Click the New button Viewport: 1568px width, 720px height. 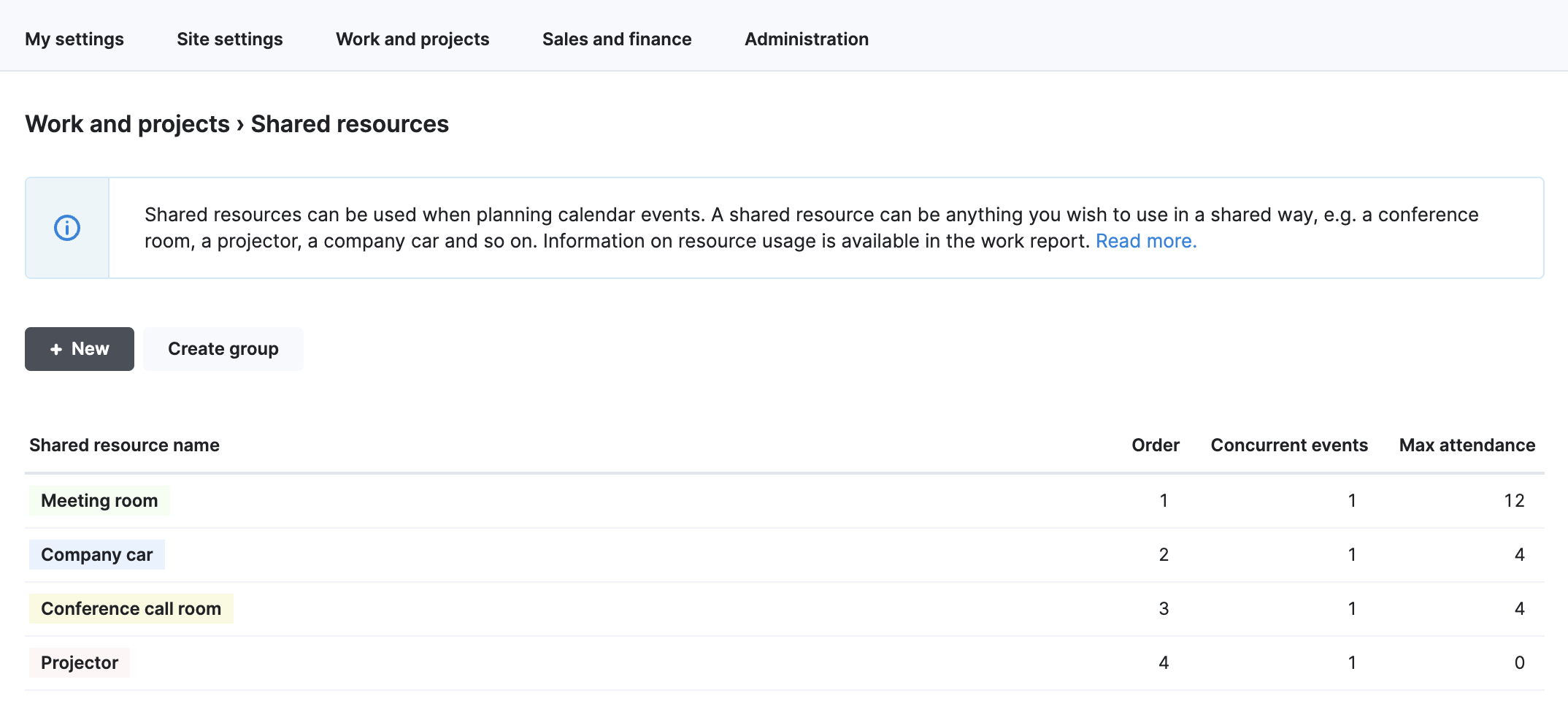pyautogui.click(x=80, y=349)
